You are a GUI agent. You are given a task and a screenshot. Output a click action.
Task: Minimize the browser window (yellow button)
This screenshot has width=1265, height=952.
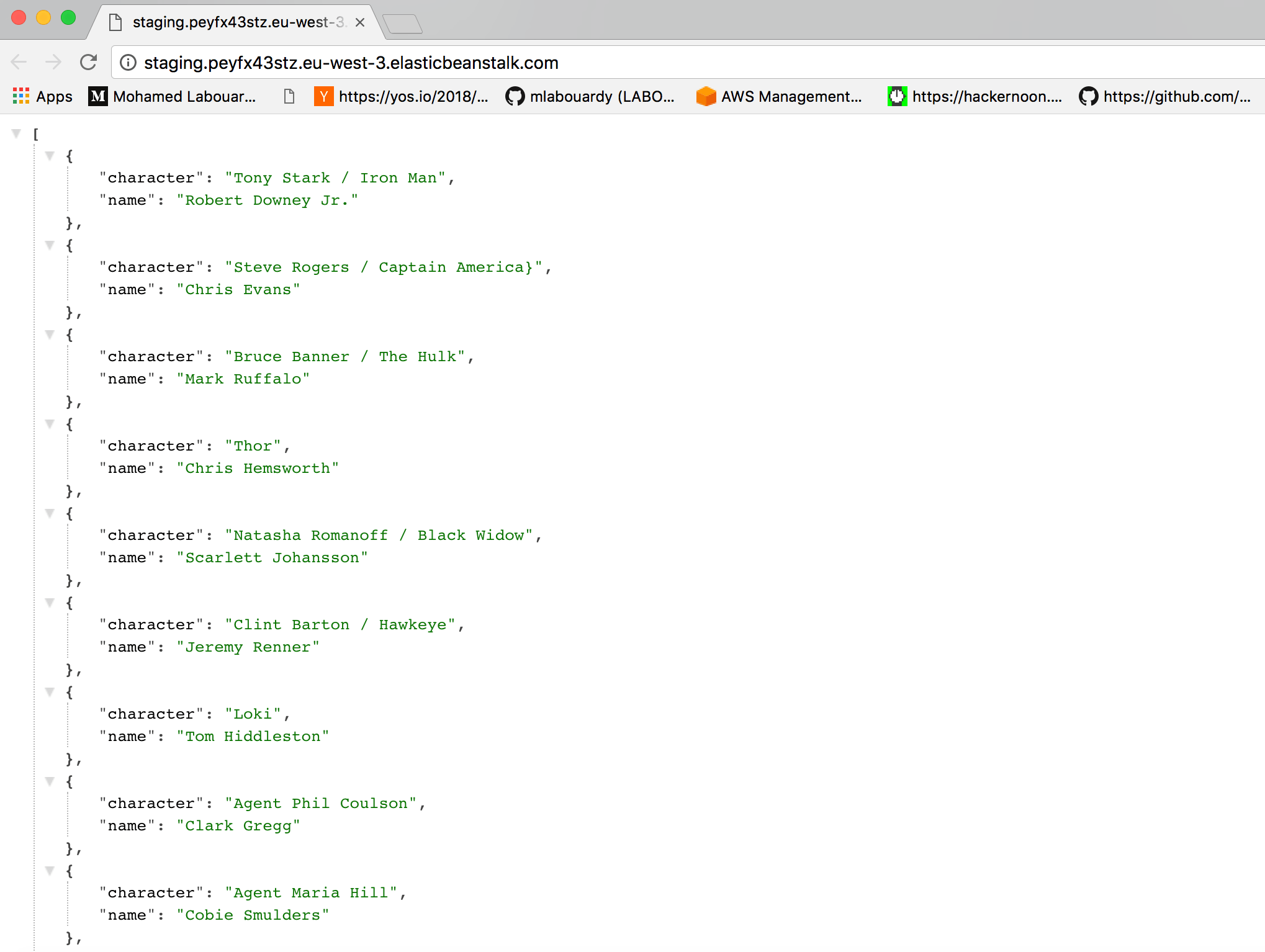point(43,17)
